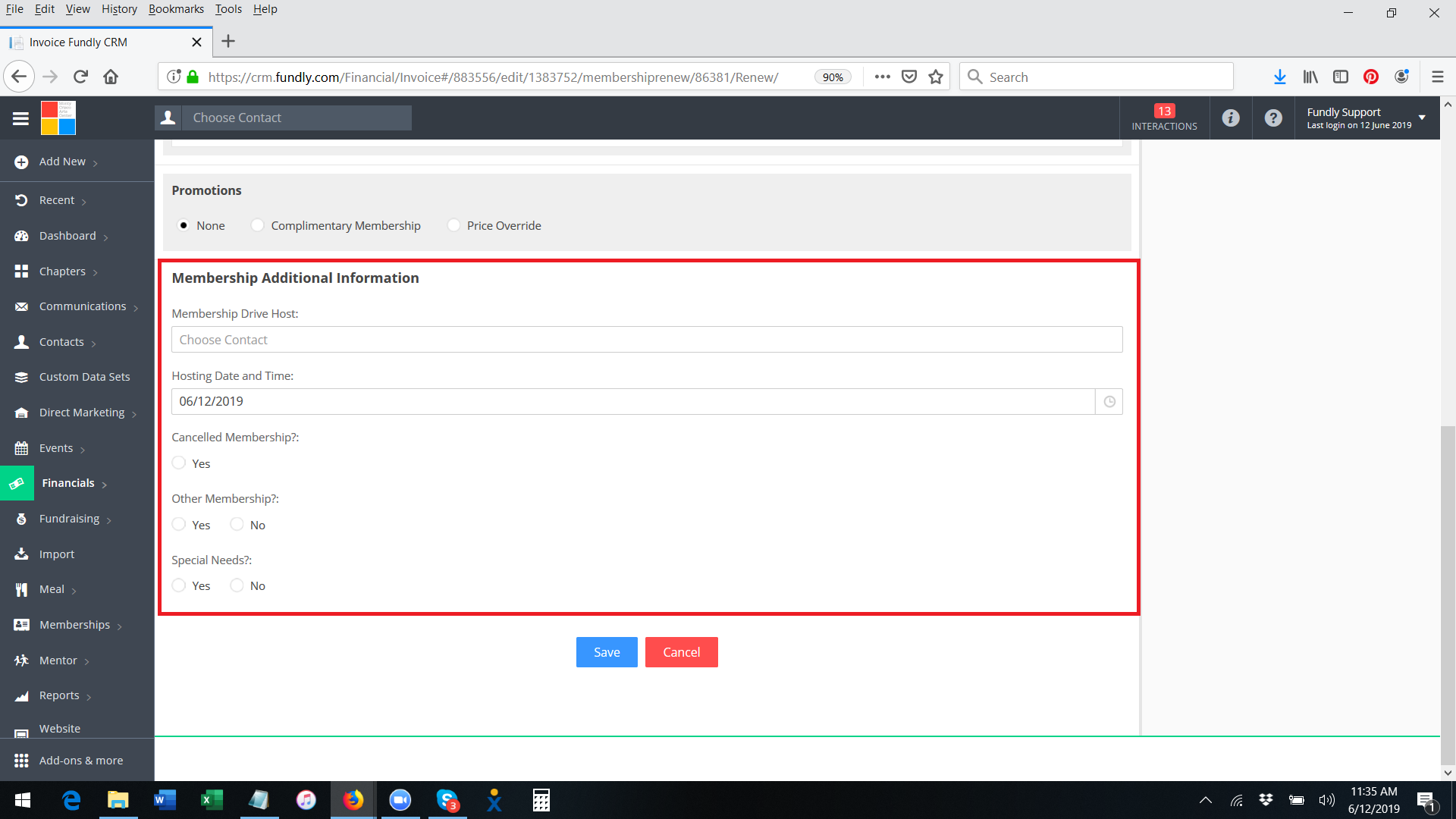Image resolution: width=1456 pixels, height=819 pixels.
Task: Open Excel from the taskbar
Action: 212,800
